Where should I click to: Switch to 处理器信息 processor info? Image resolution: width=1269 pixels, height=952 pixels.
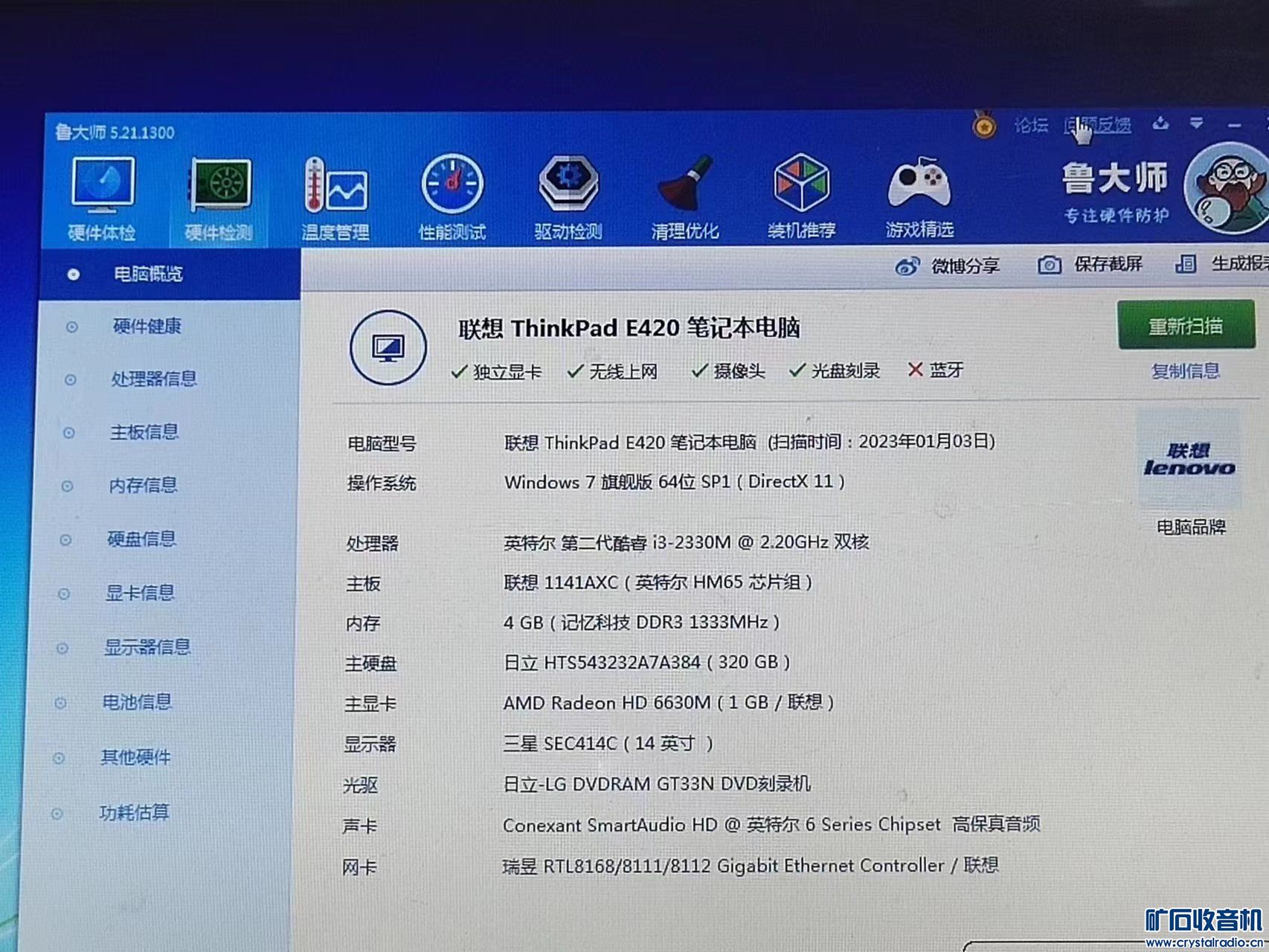pos(154,379)
